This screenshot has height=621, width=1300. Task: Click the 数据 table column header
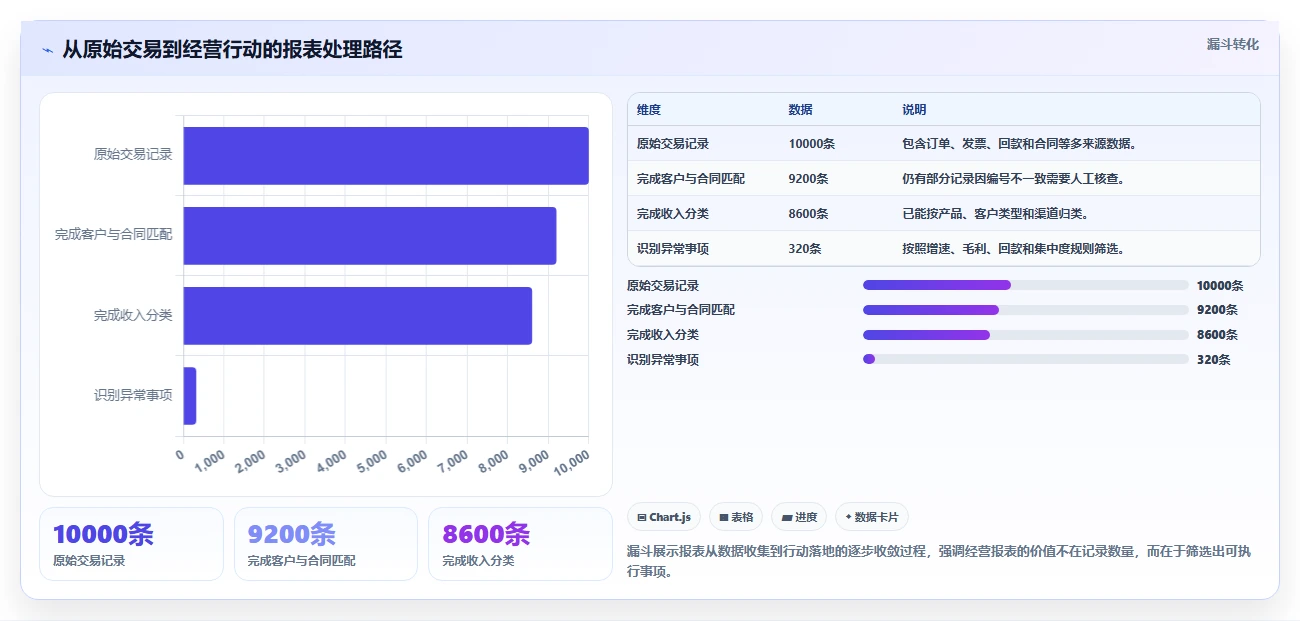click(800, 109)
